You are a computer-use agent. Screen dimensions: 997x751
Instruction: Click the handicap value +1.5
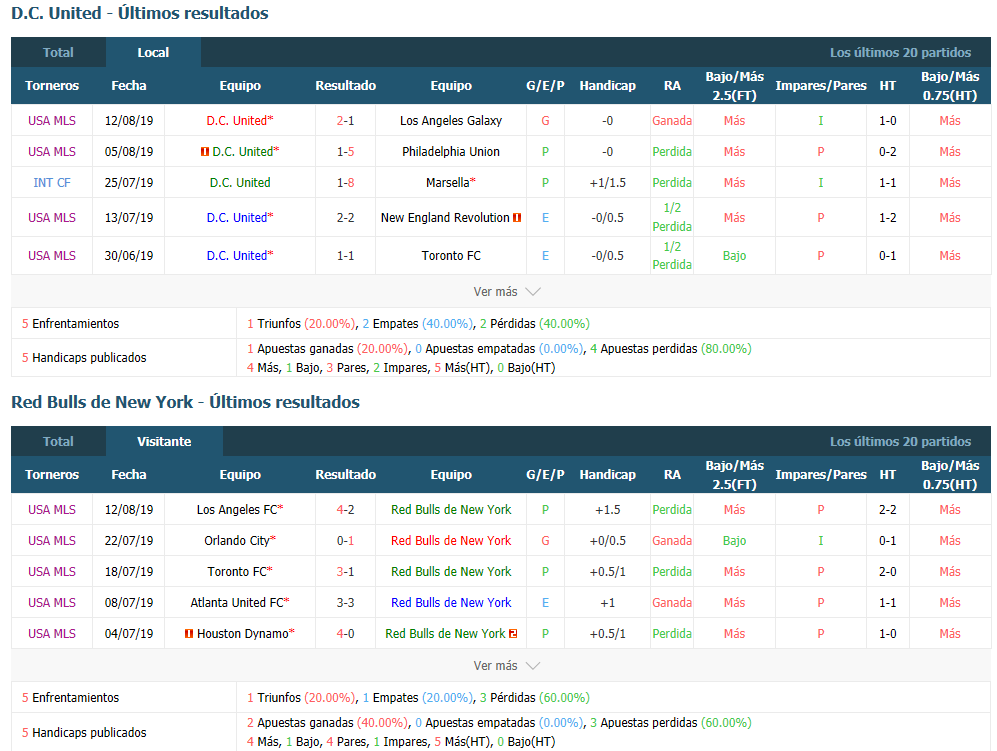tap(607, 510)
